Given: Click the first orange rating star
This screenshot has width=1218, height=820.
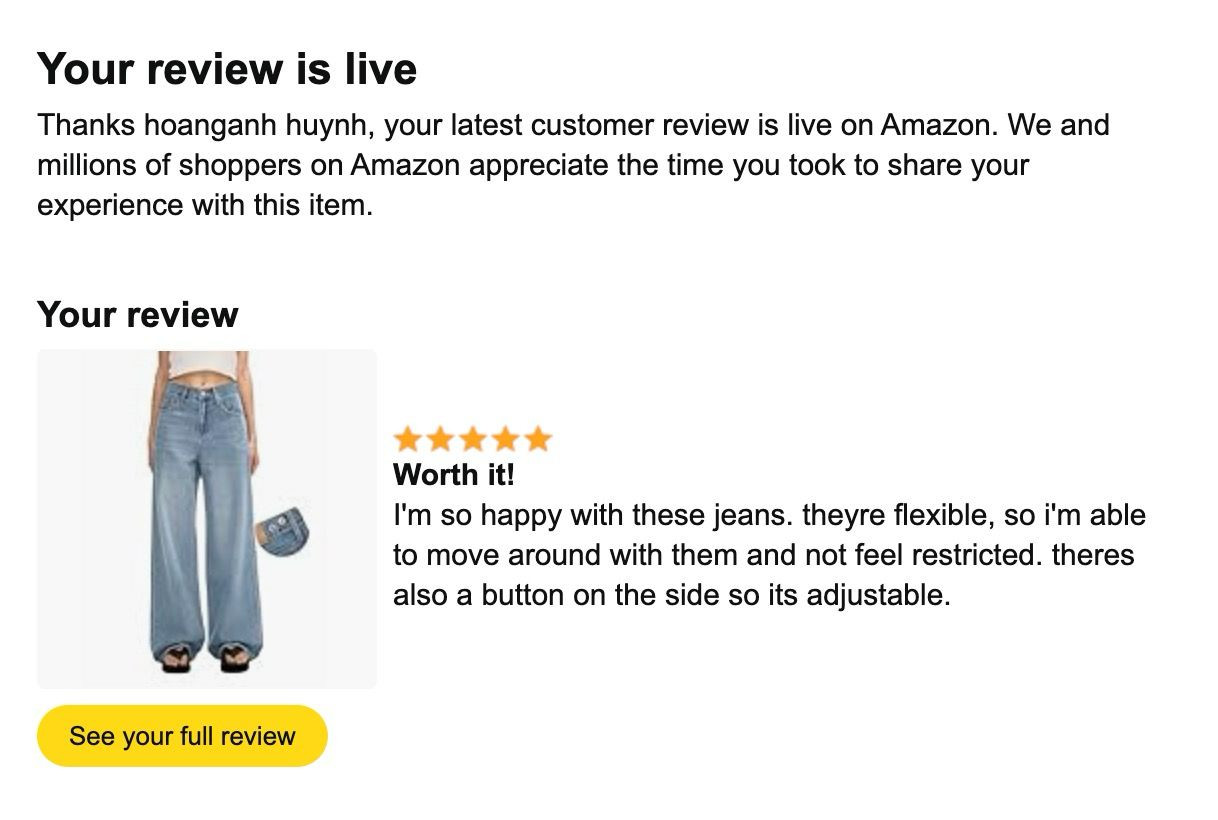Looking at the screenshot, I should click(407, 439).
